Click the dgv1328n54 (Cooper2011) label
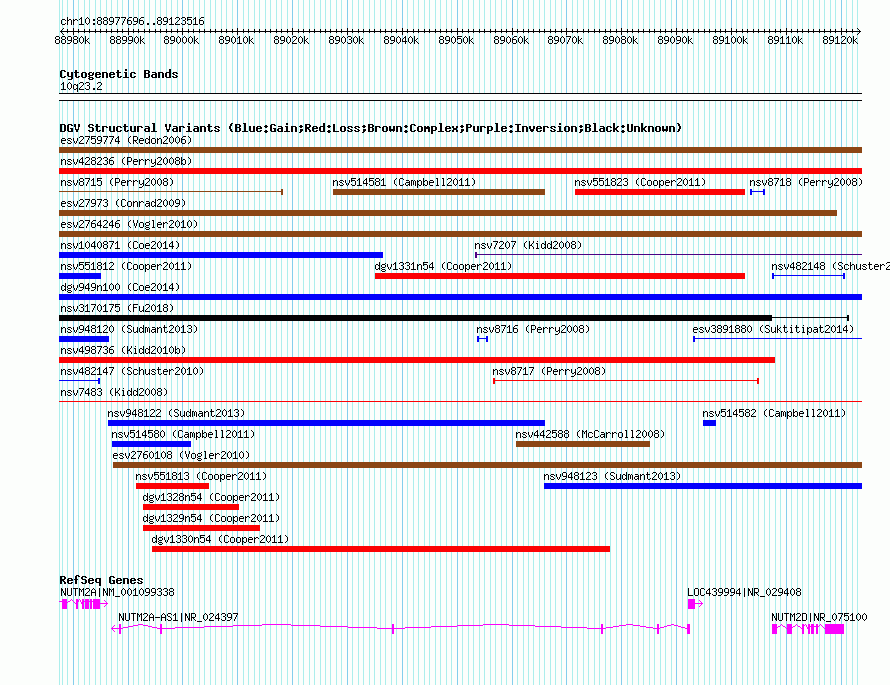890x685 pixels. [x=211, y=497]
